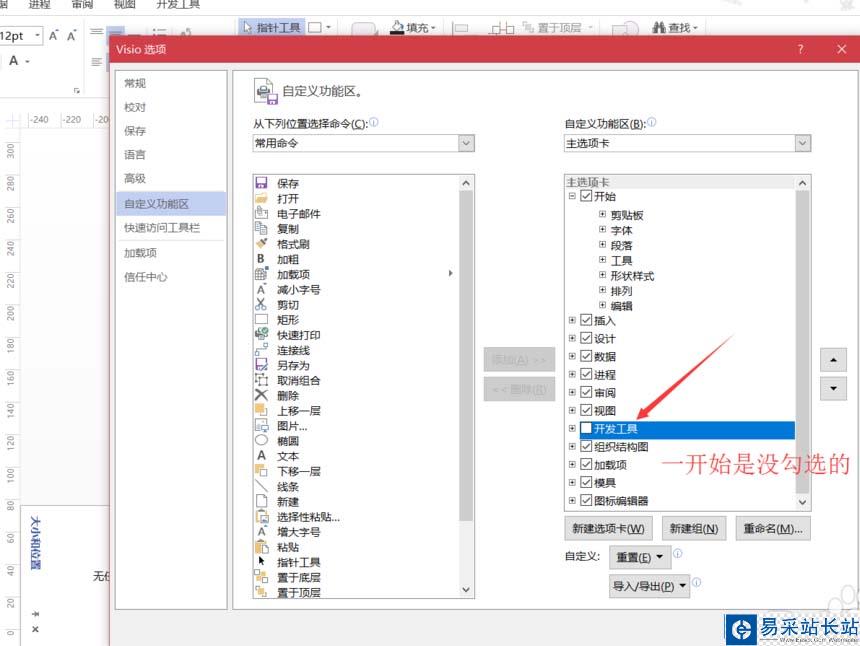The height and width of the screenshot is (646, 860).
Task: Toggle the 审阅 tab checkbox
Action: coord(586,393)
